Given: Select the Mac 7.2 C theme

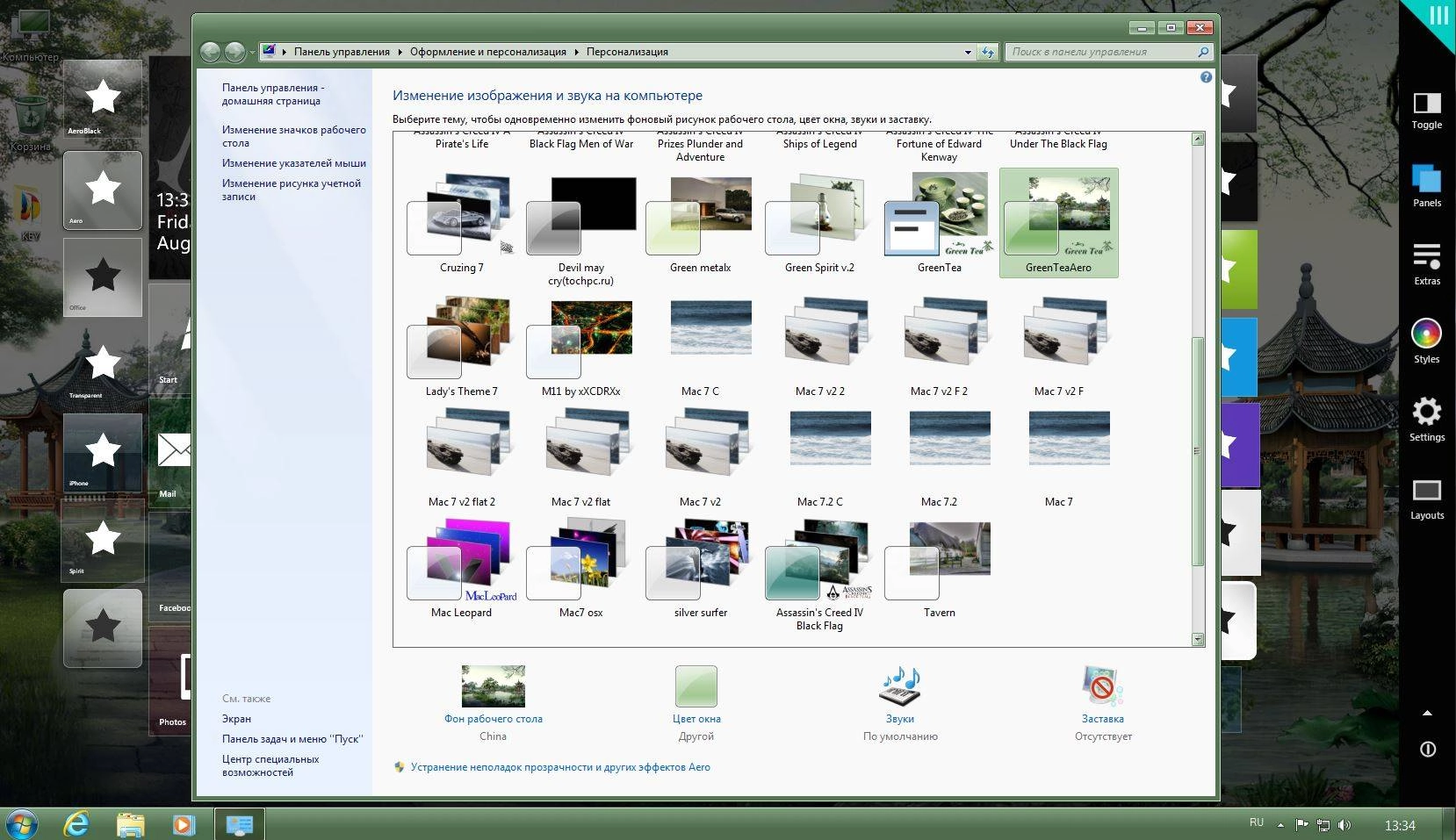Looking at the screenshot, I should click(x=819, y=457).
